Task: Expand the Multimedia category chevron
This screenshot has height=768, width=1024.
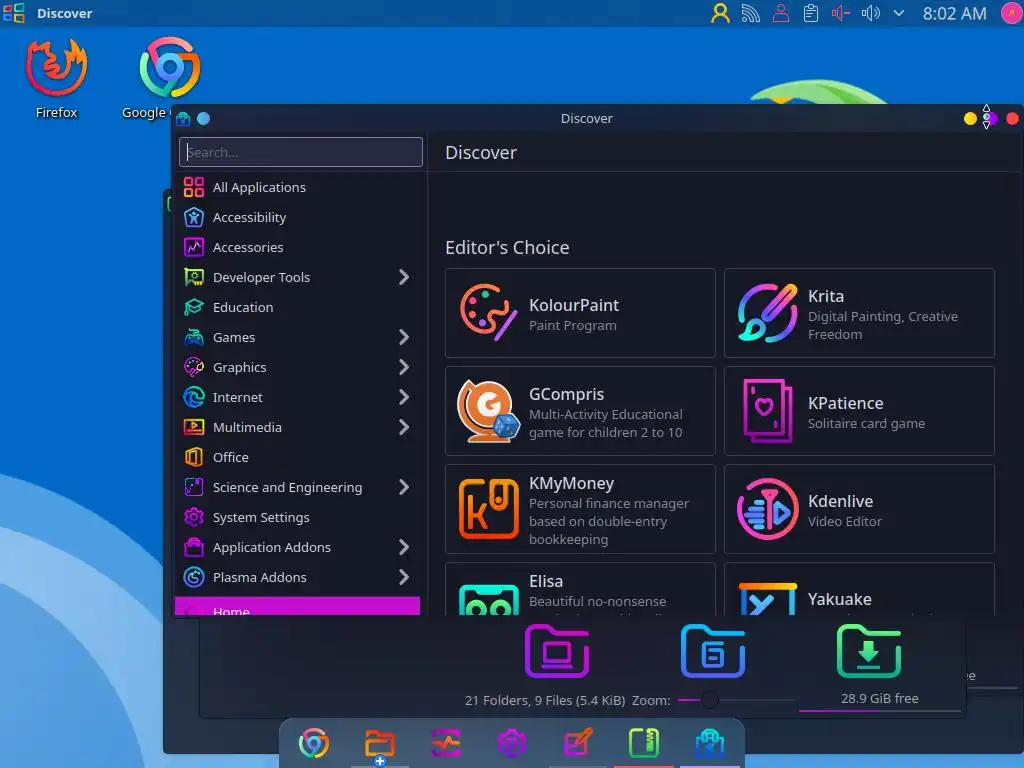Action: [x=404, y=427]
